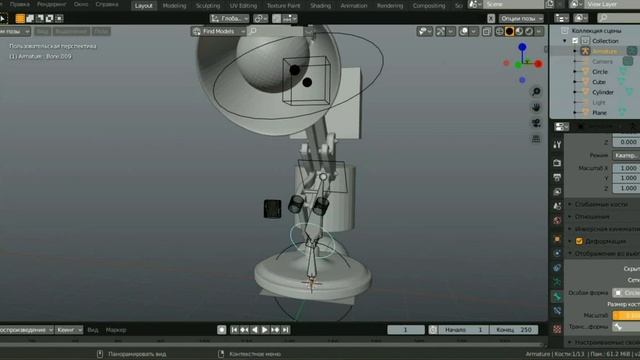
Task: Open the object types visibility dropdown
Action: click(x=424, y=31)
